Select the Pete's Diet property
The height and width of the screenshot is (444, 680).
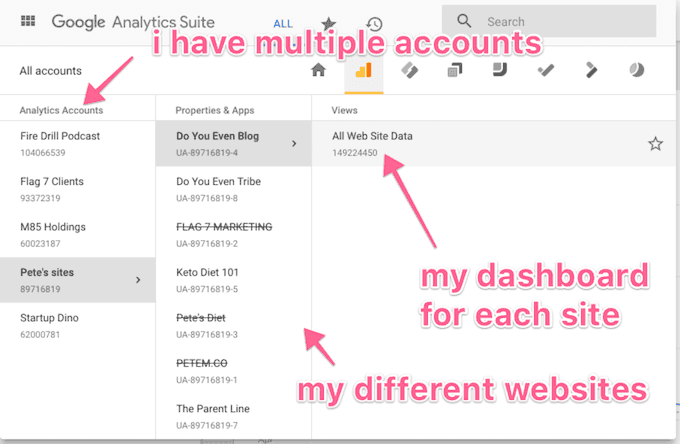click(x=233, y=326)
